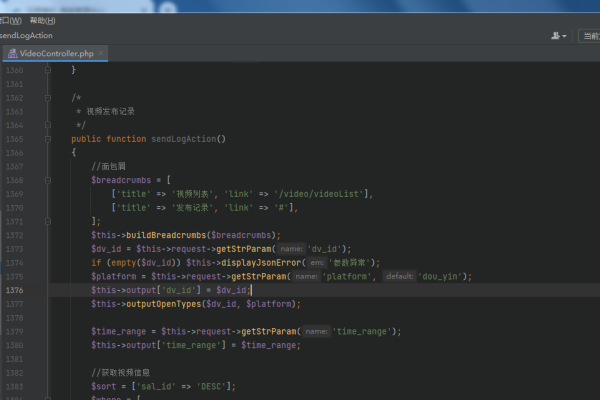
Task: Expand the dropdown arrow beside the user icon
Action: (565, 36)
